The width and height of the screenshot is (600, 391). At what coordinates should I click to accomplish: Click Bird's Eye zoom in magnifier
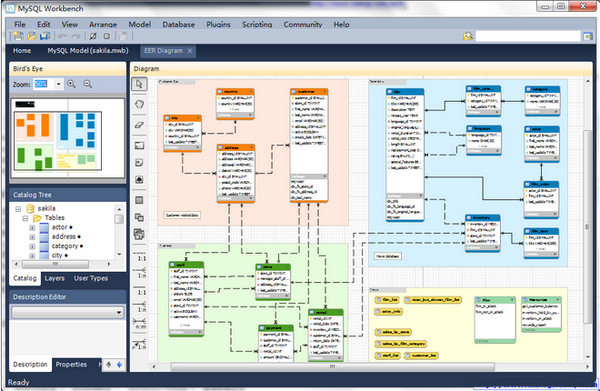(71, 84)
